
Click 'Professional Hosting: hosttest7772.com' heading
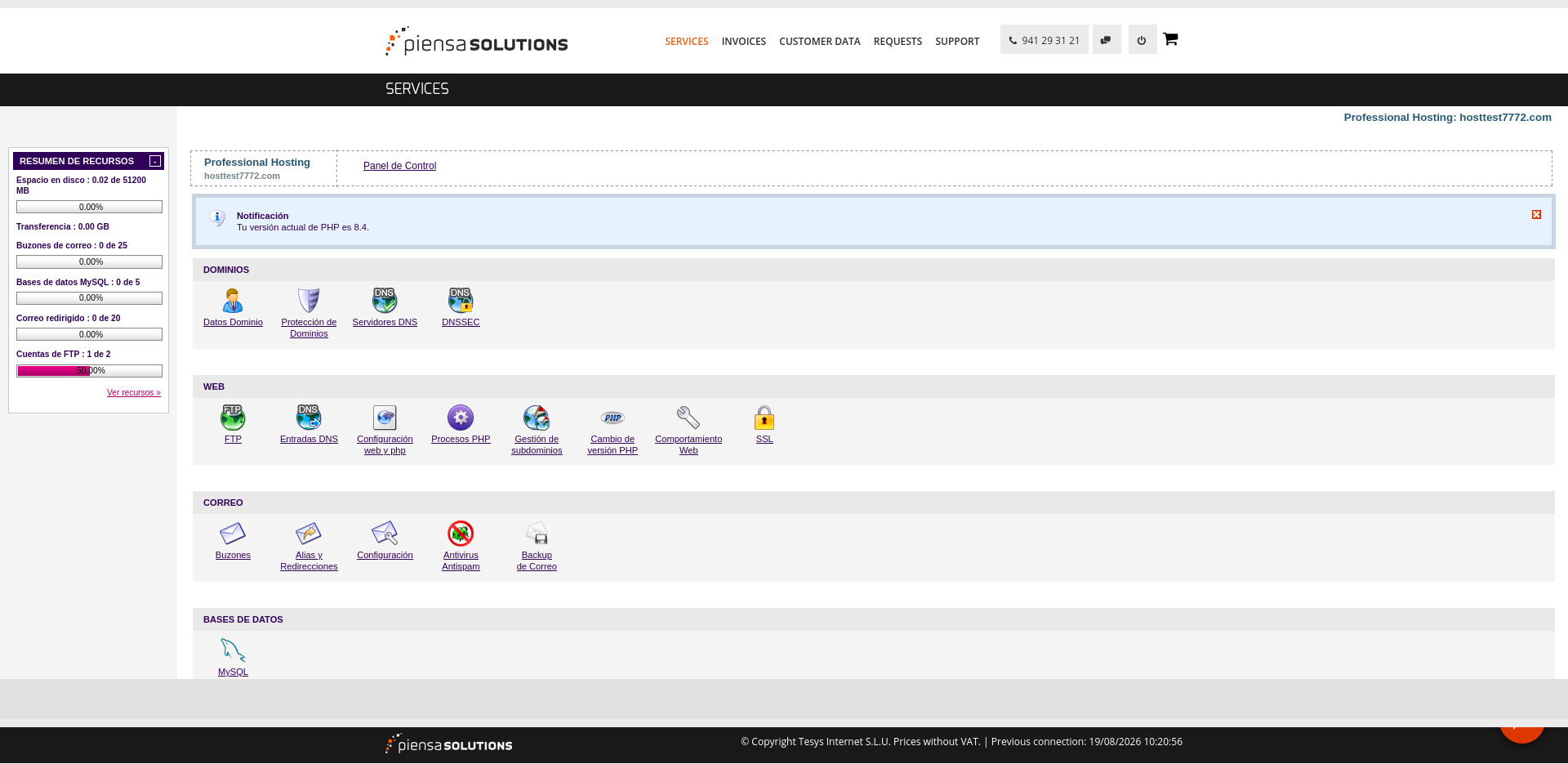[x=1447, y=118]
